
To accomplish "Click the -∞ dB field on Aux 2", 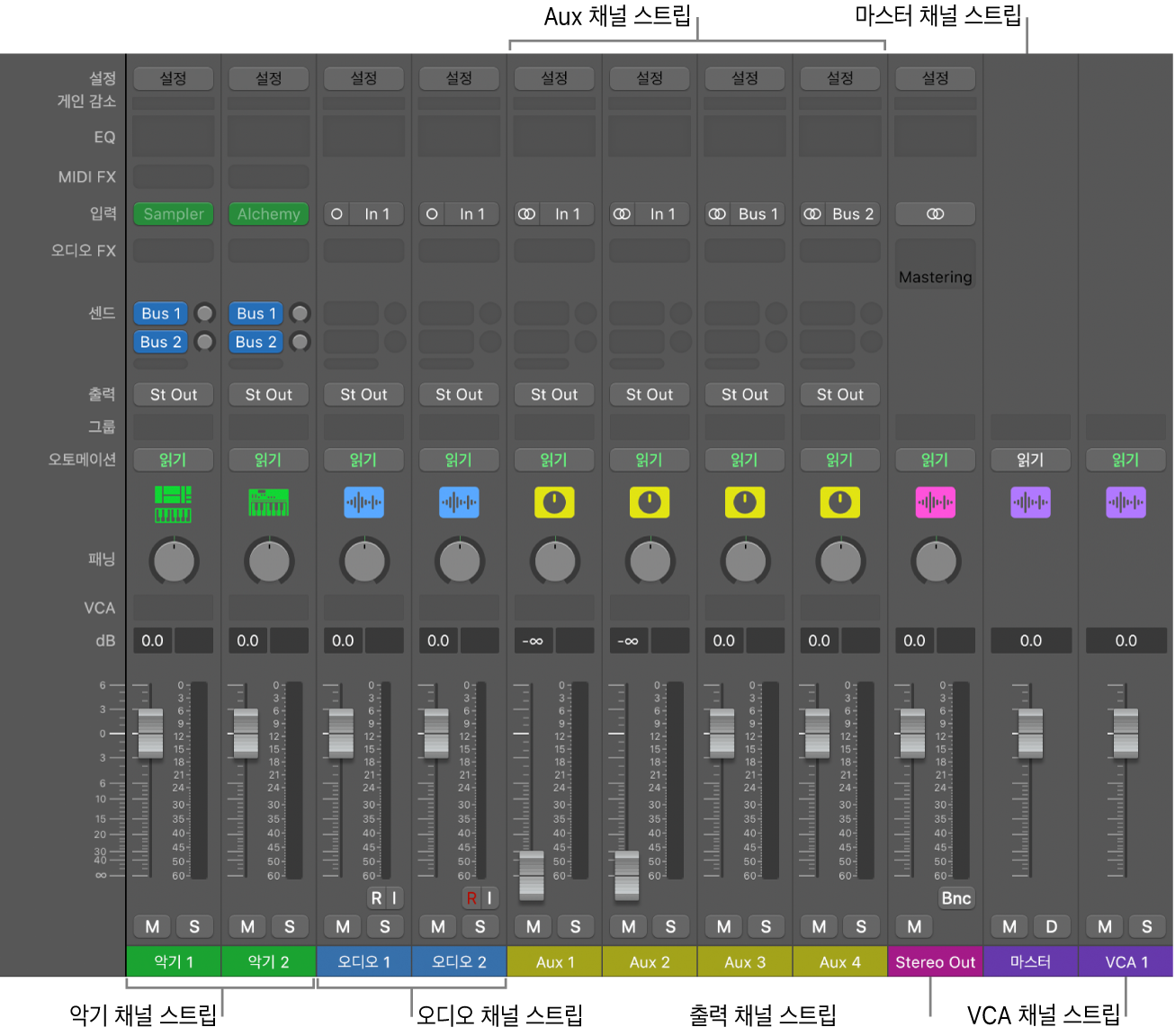I will [628, 640].
